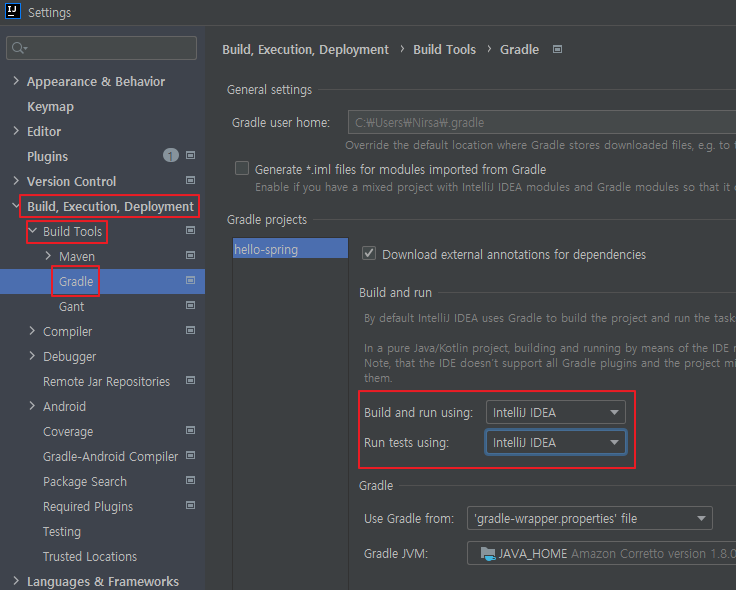Select Remote Jar Repositories item

click(x=107, y=382)
